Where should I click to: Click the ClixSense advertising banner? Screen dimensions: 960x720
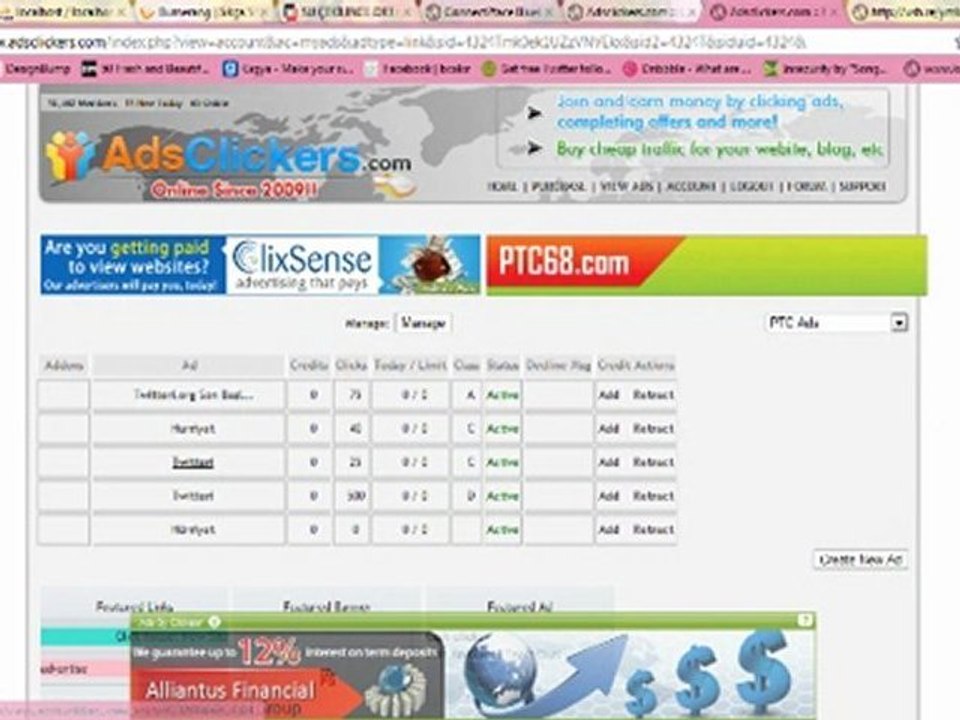point(261,264)
